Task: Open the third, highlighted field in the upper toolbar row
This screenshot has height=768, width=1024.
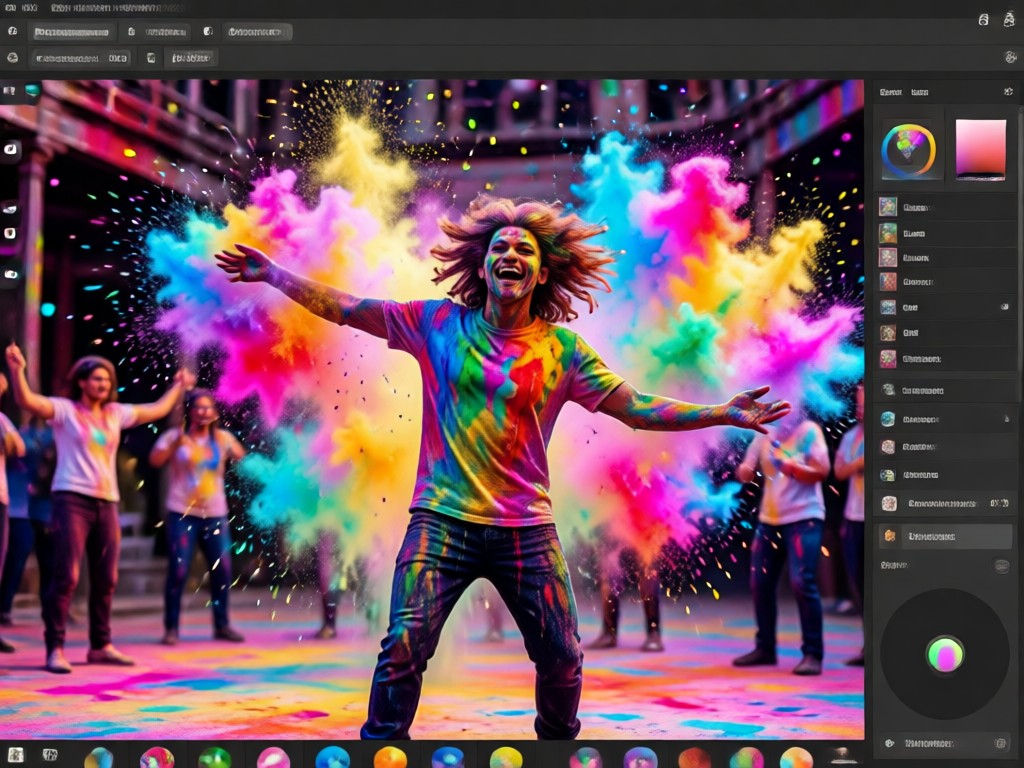Action: coord(257,31)
